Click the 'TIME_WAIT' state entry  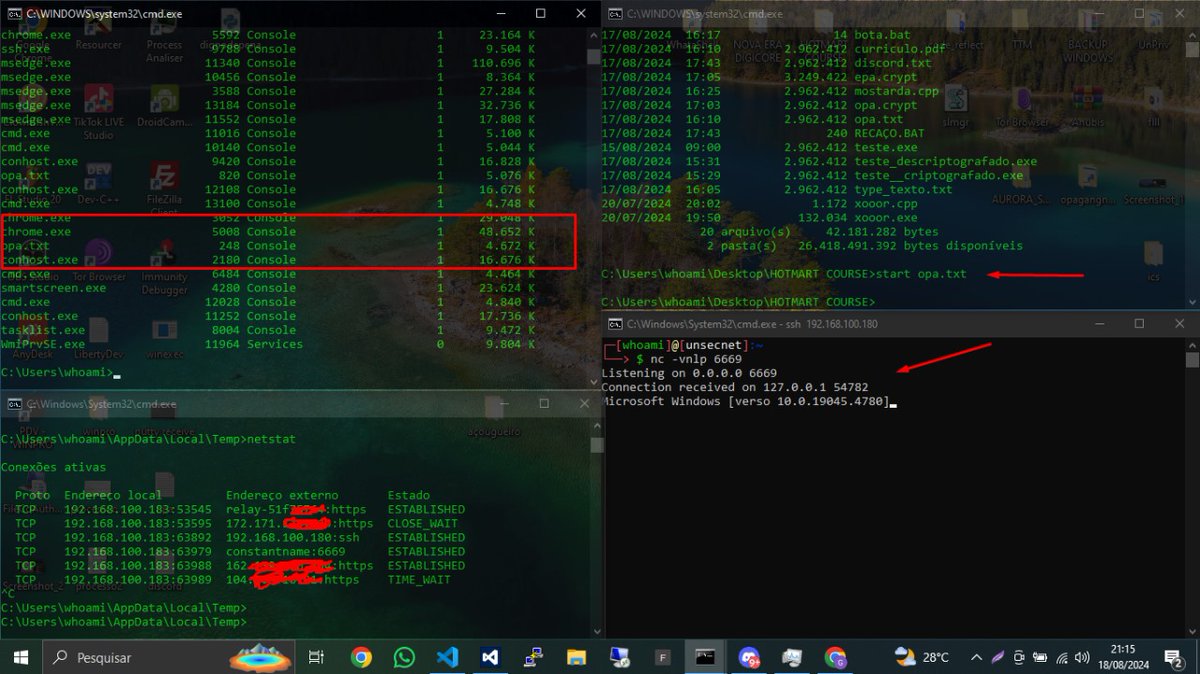419,579
